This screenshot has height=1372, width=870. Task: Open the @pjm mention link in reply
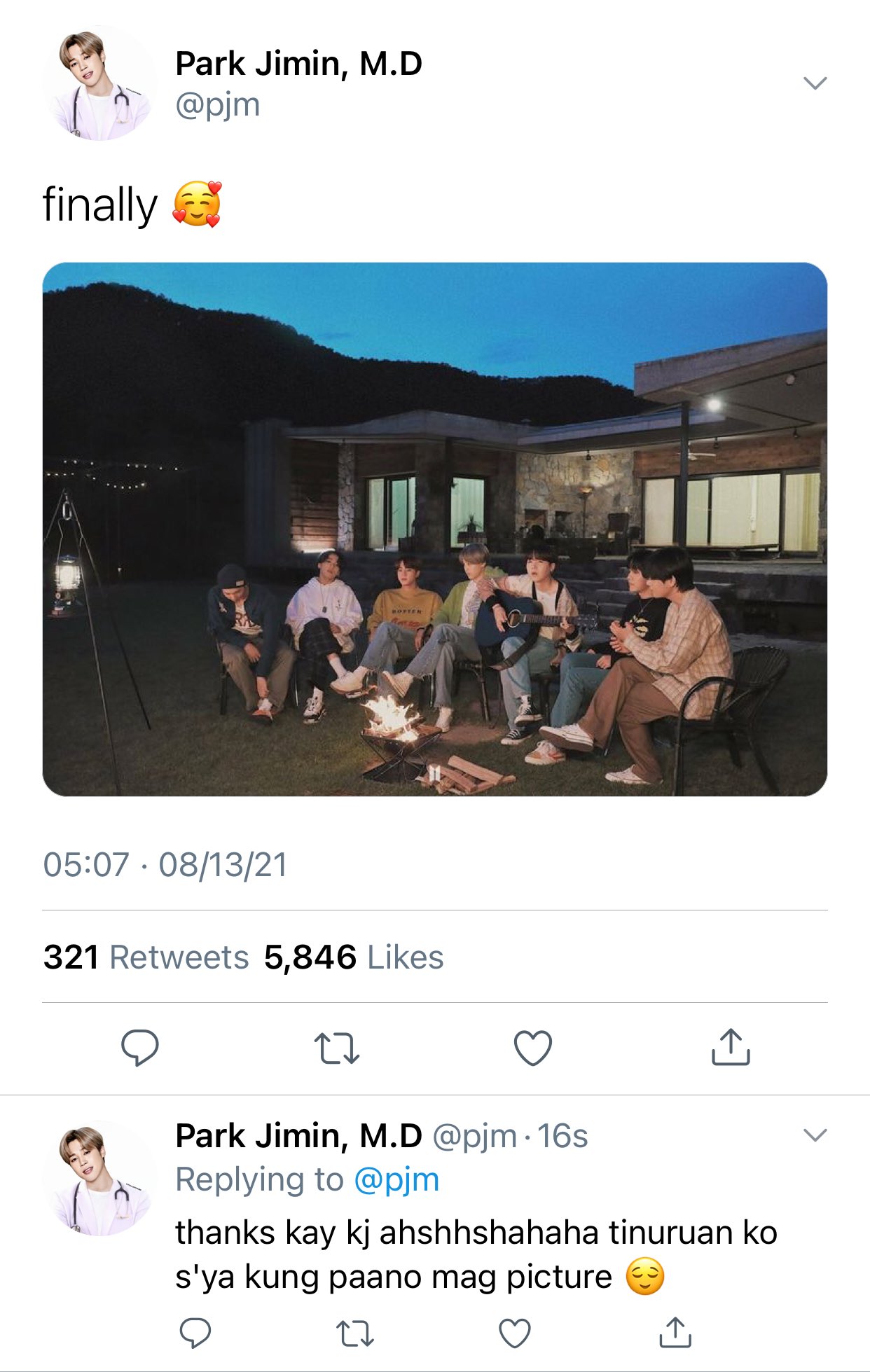point(396,1179)
